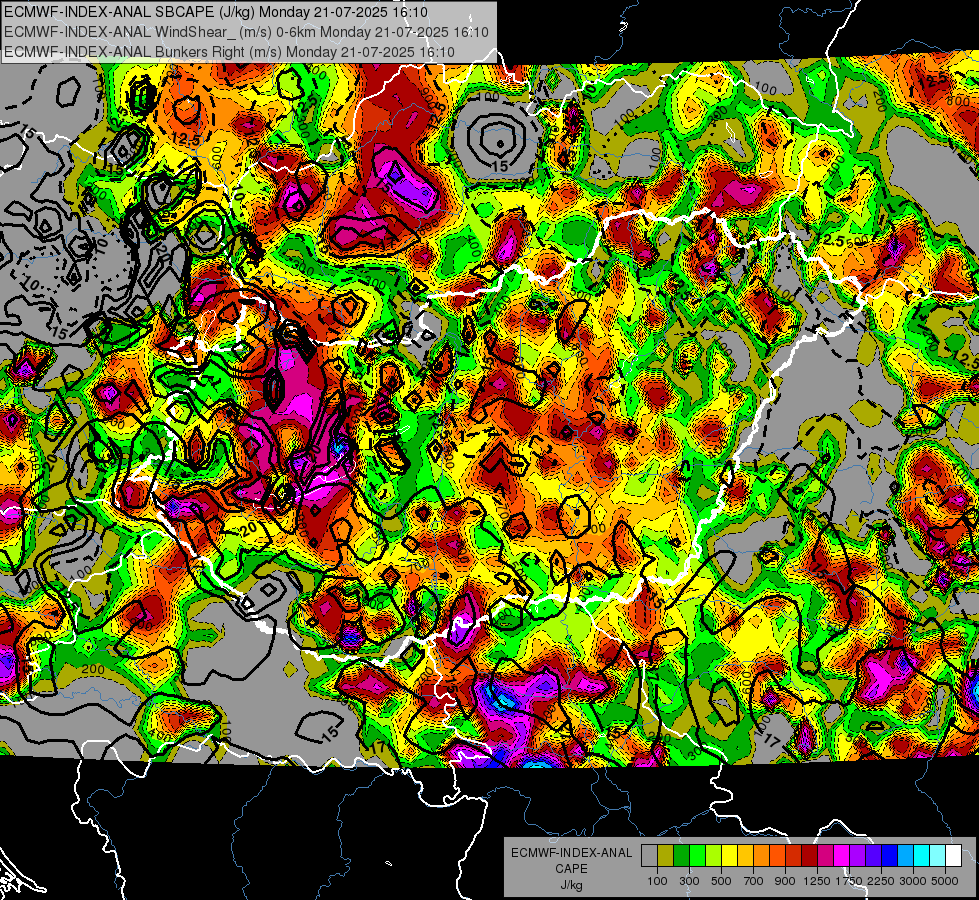Click the pure yellow legend swatch
The image size is (979, 900).
click(x=729, y=856)
